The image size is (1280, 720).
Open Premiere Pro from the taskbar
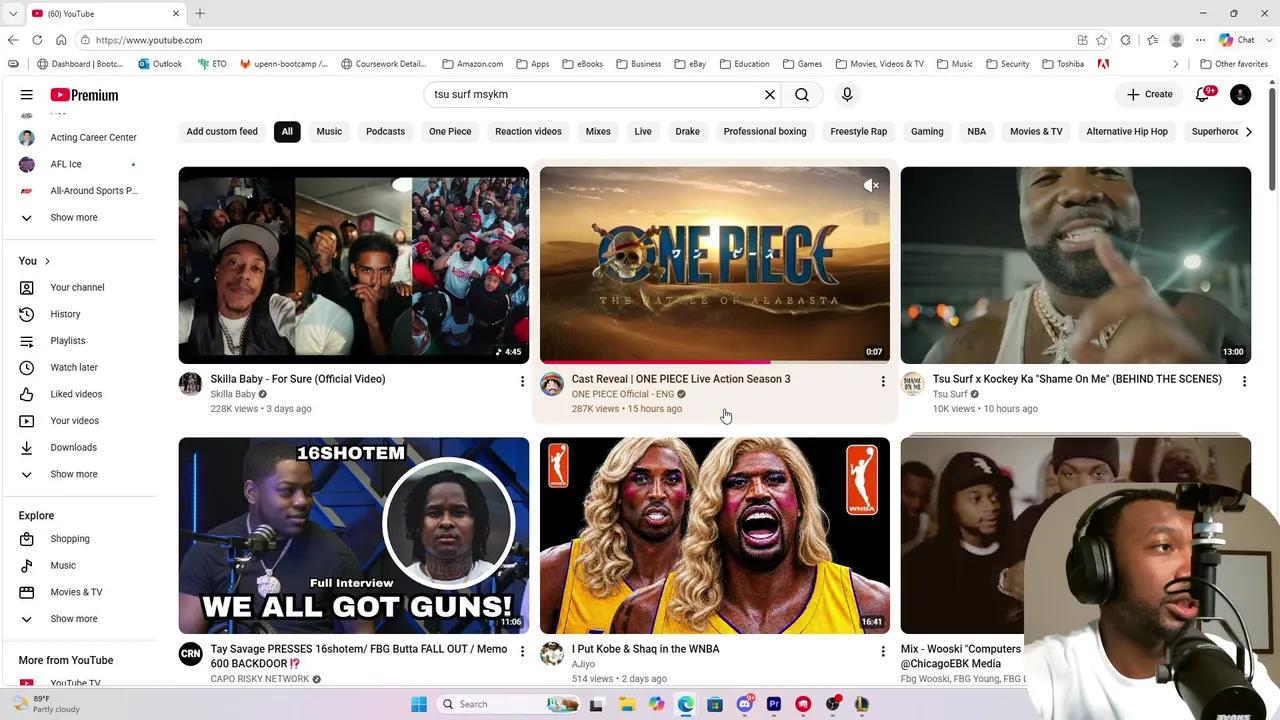(x=773, y=704)
